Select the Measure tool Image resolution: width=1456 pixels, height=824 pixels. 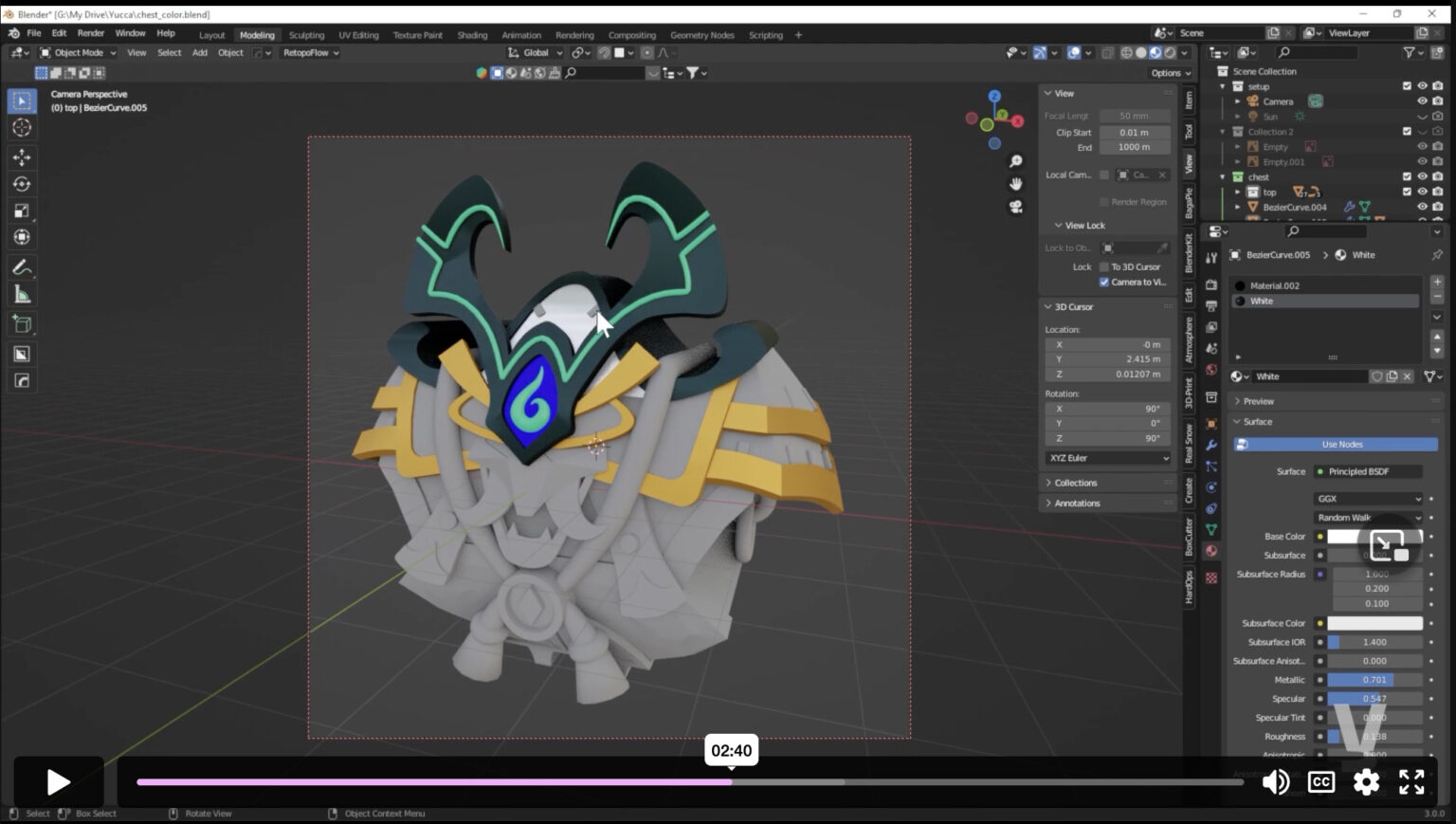[x=22, y=295]
